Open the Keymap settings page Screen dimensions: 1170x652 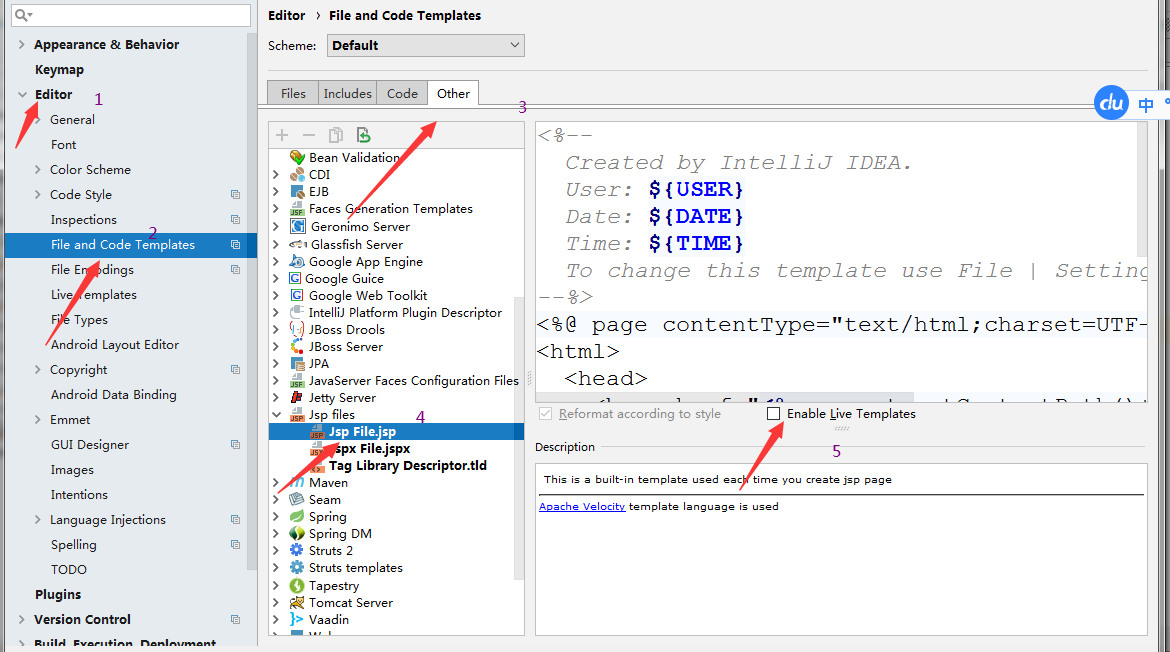(59, 69)
